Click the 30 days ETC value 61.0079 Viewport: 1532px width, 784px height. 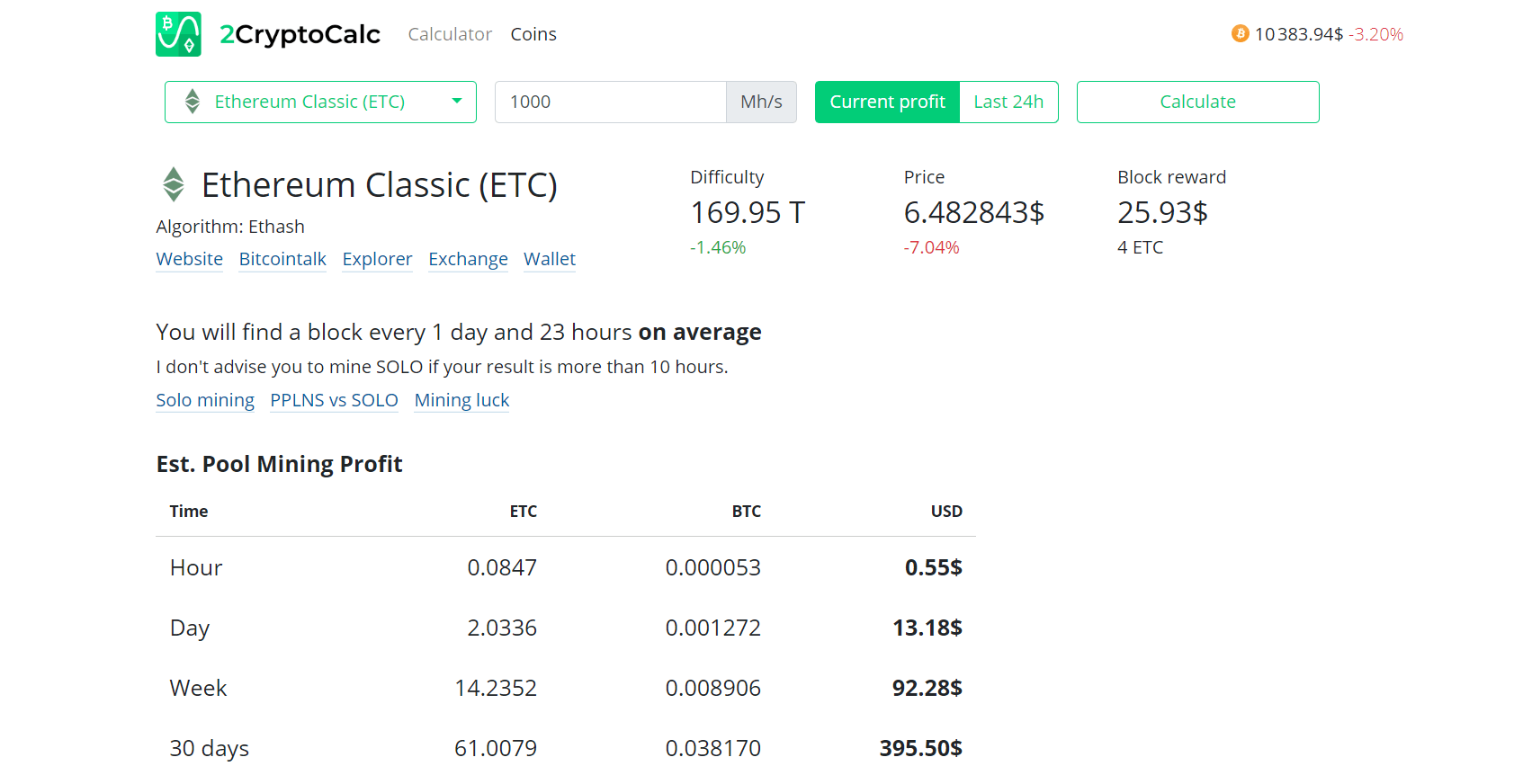click(x=496, y=748)
